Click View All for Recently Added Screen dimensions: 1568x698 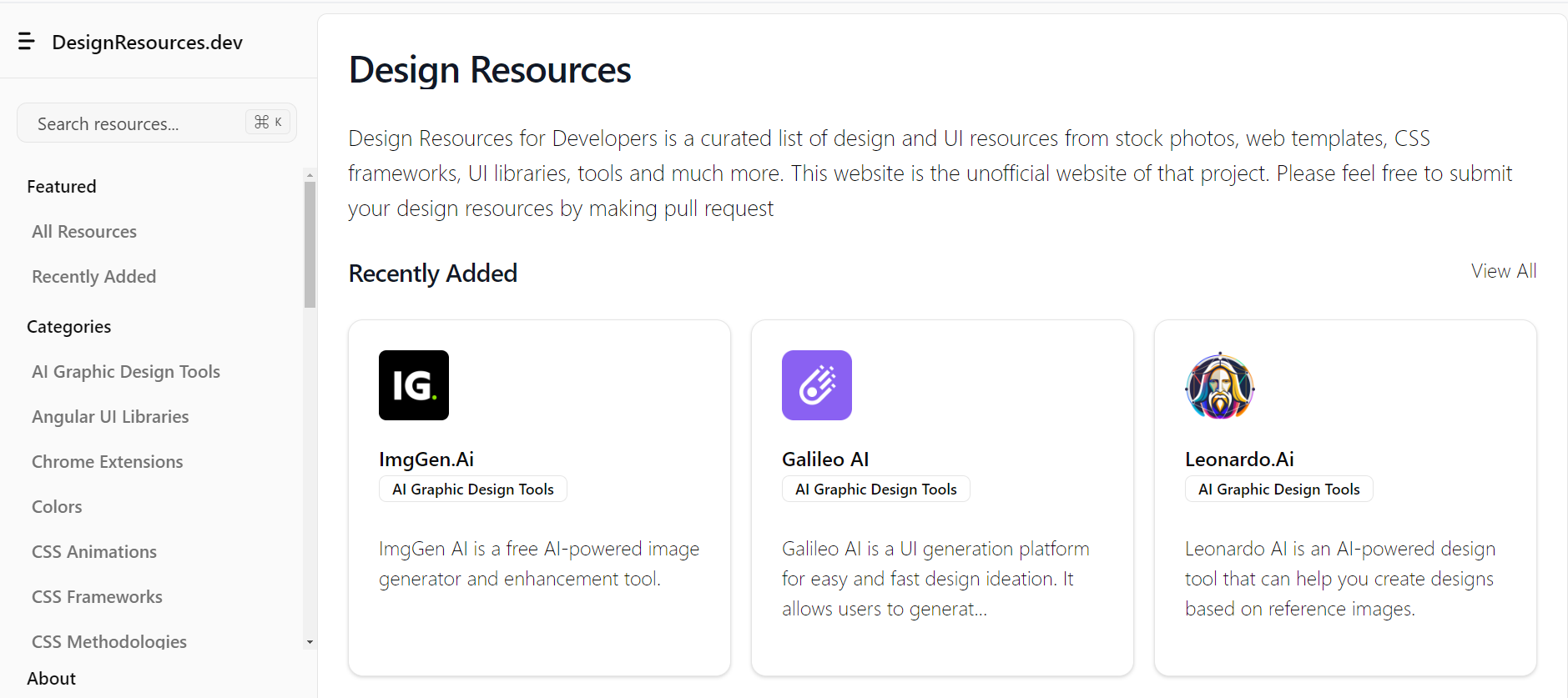pos(1504,271)
